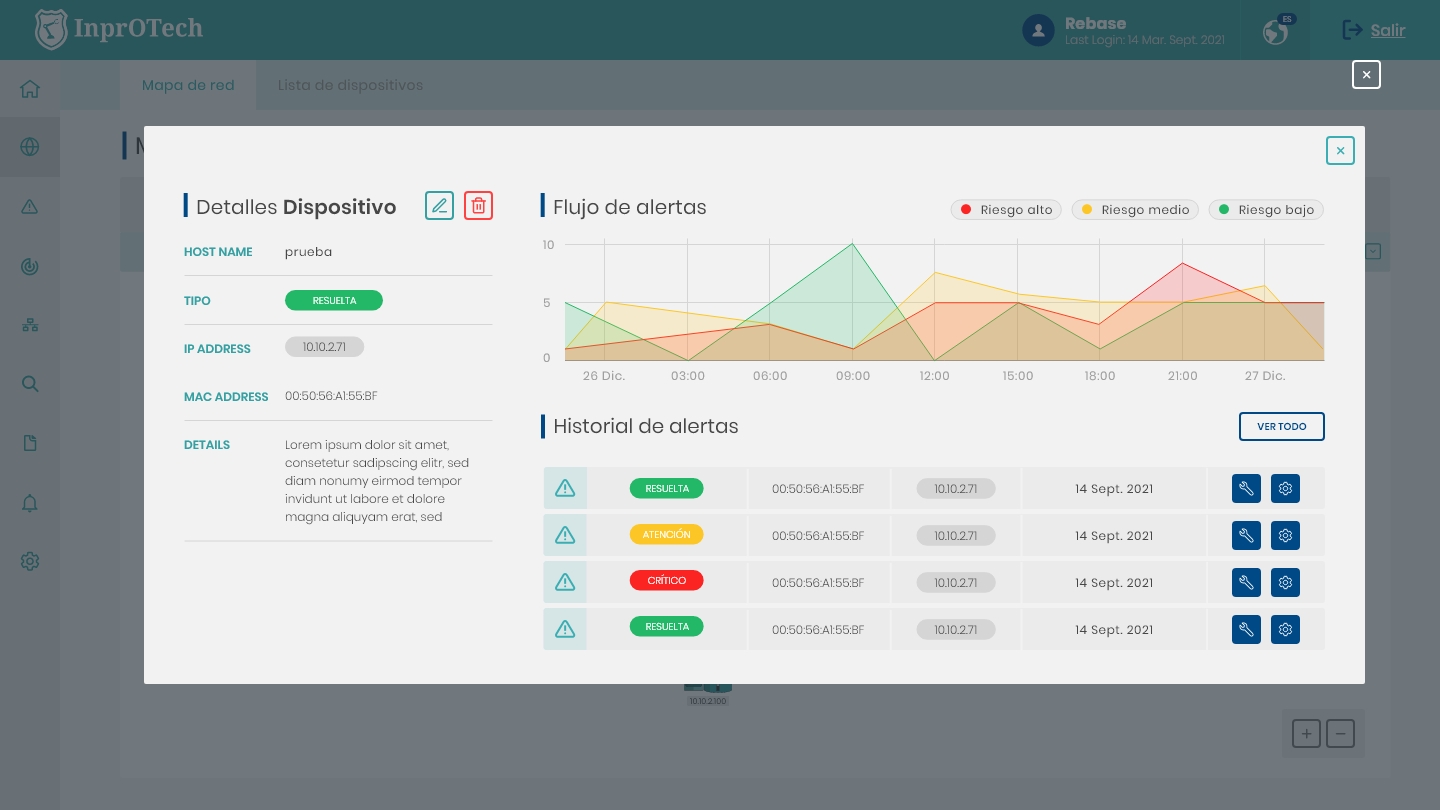Open gear settings for last RESUELTA alert row
1440x810 pixels.
pos(1286,629)
